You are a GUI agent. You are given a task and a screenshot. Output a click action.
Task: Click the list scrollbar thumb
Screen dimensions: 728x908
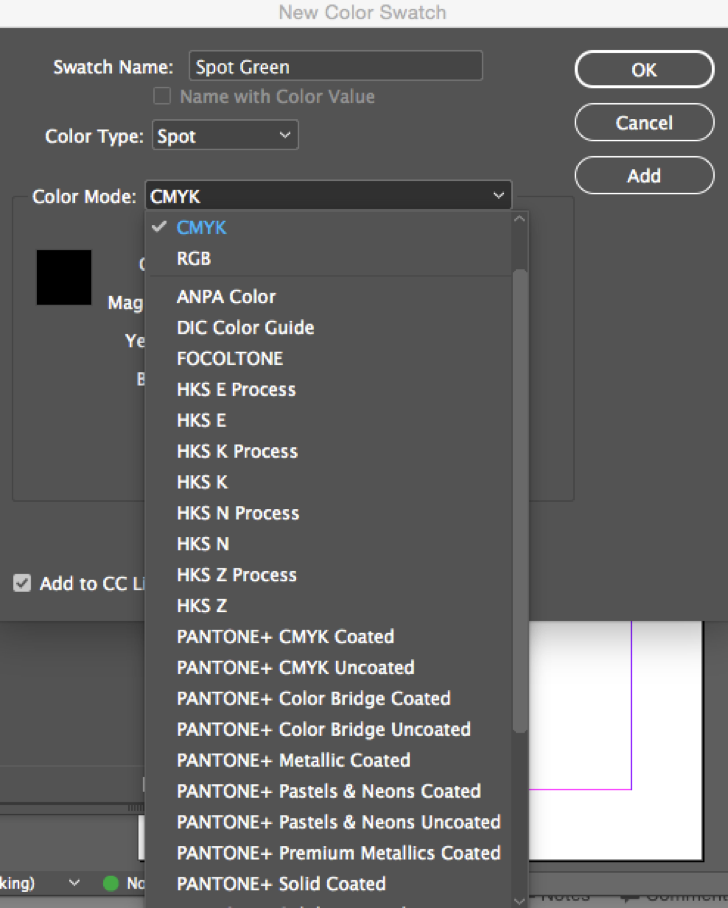click(x=520, y=501)
